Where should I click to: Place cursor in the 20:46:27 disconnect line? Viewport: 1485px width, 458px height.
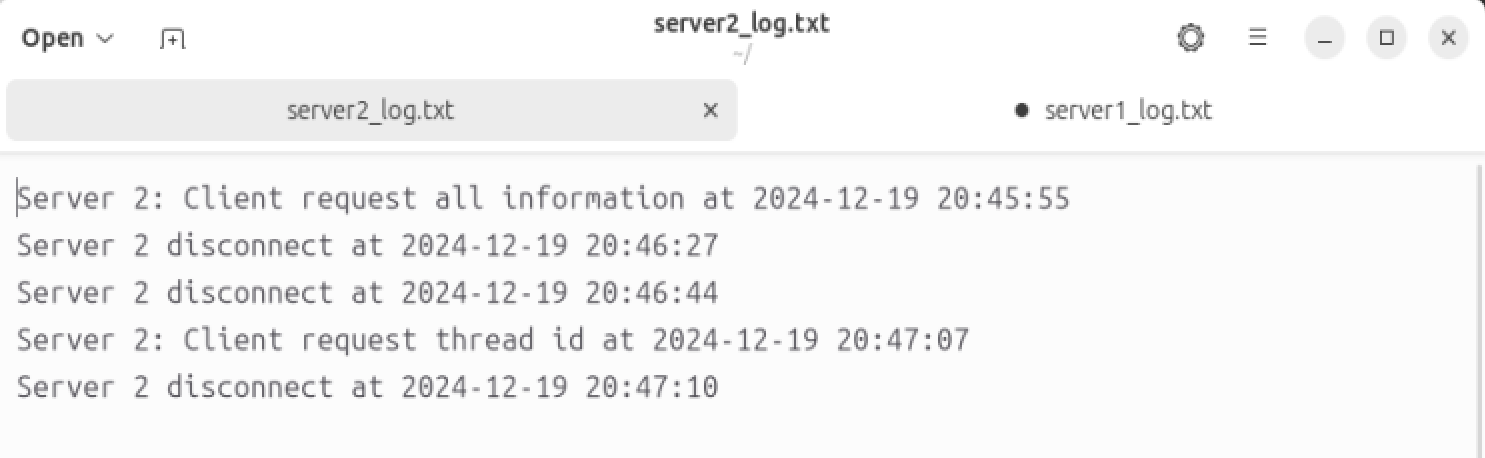(368, 246)
